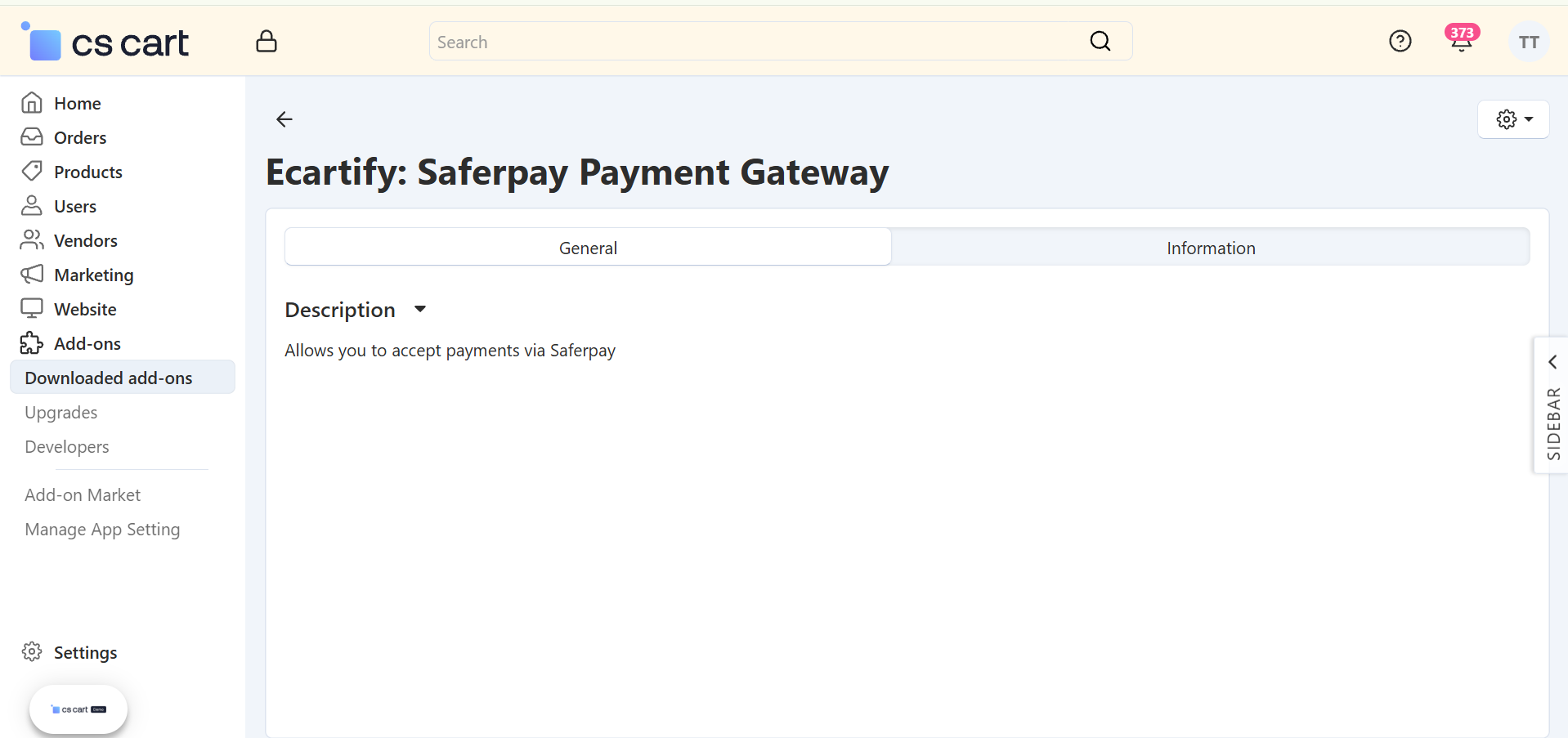Expand the right SIDEBAR panel
The image size is (1568, 738).
[1552, 405]
